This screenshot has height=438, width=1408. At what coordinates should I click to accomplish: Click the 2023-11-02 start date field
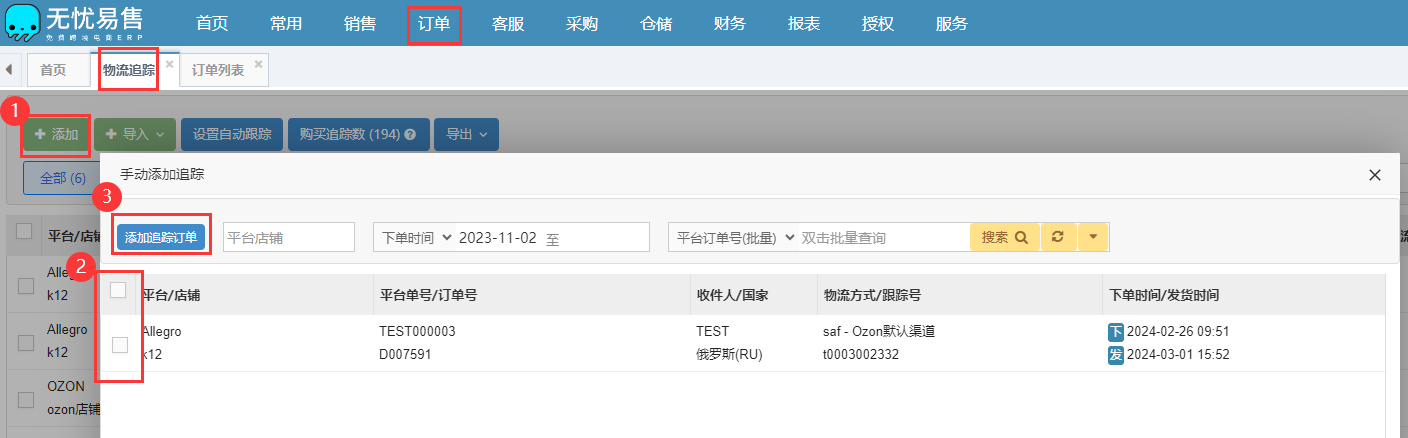click(x=498, y=238)
